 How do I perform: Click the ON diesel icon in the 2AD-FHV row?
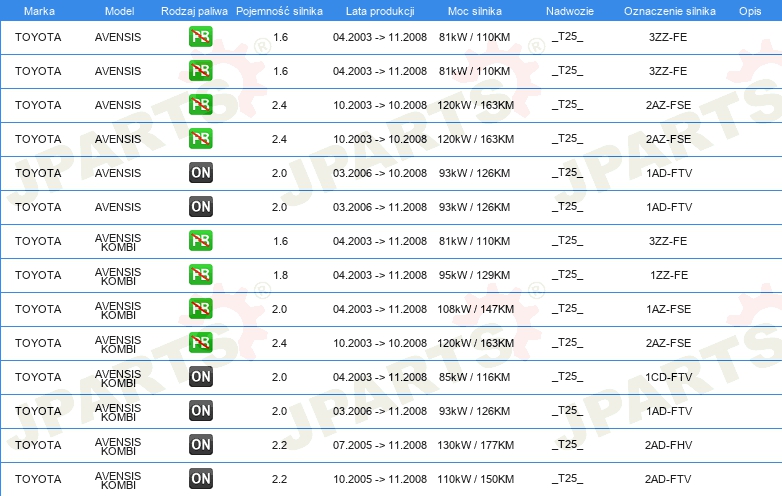tap(200, 445)
